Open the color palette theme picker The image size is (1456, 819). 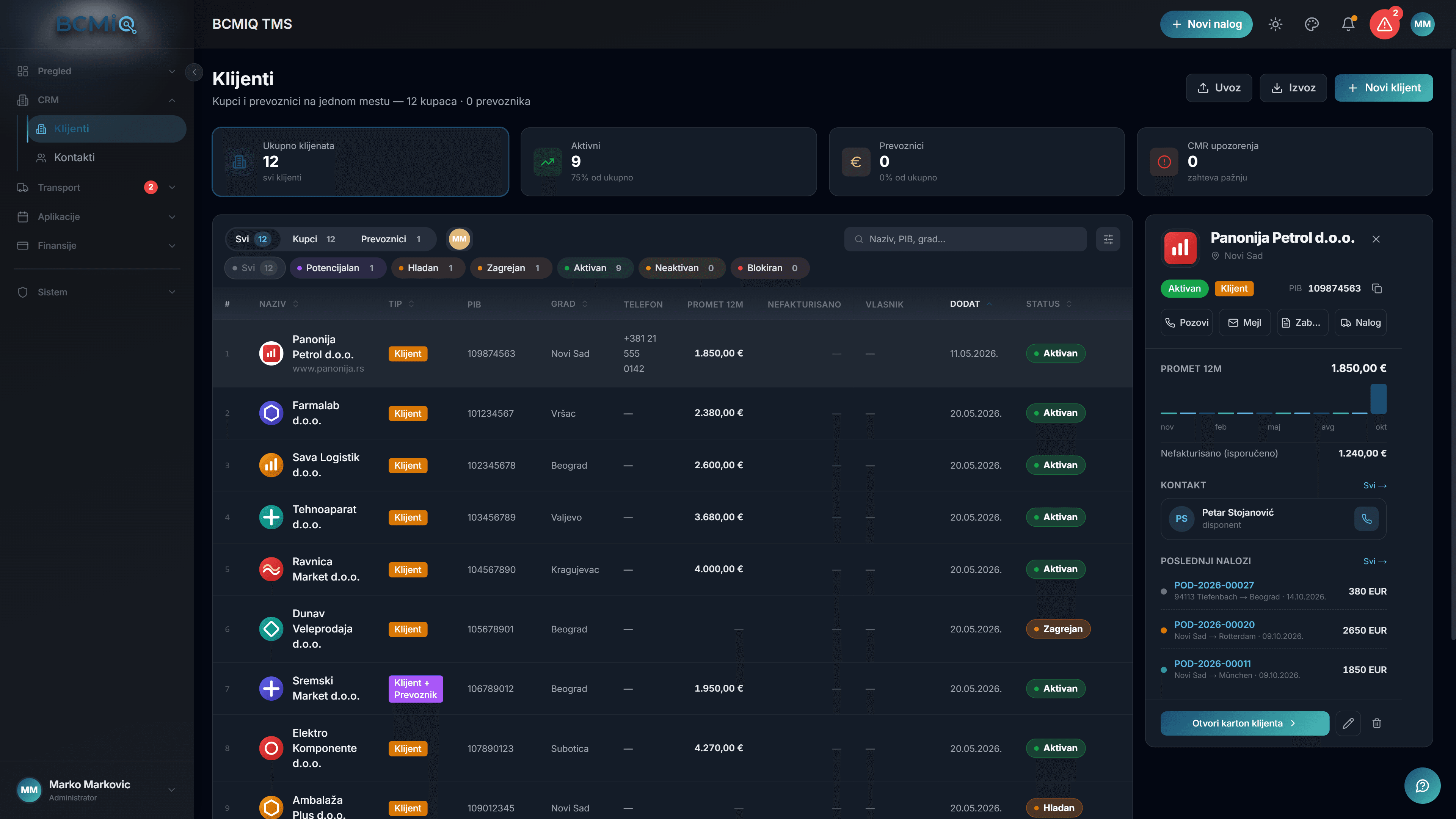click(x=1312, y=24)
